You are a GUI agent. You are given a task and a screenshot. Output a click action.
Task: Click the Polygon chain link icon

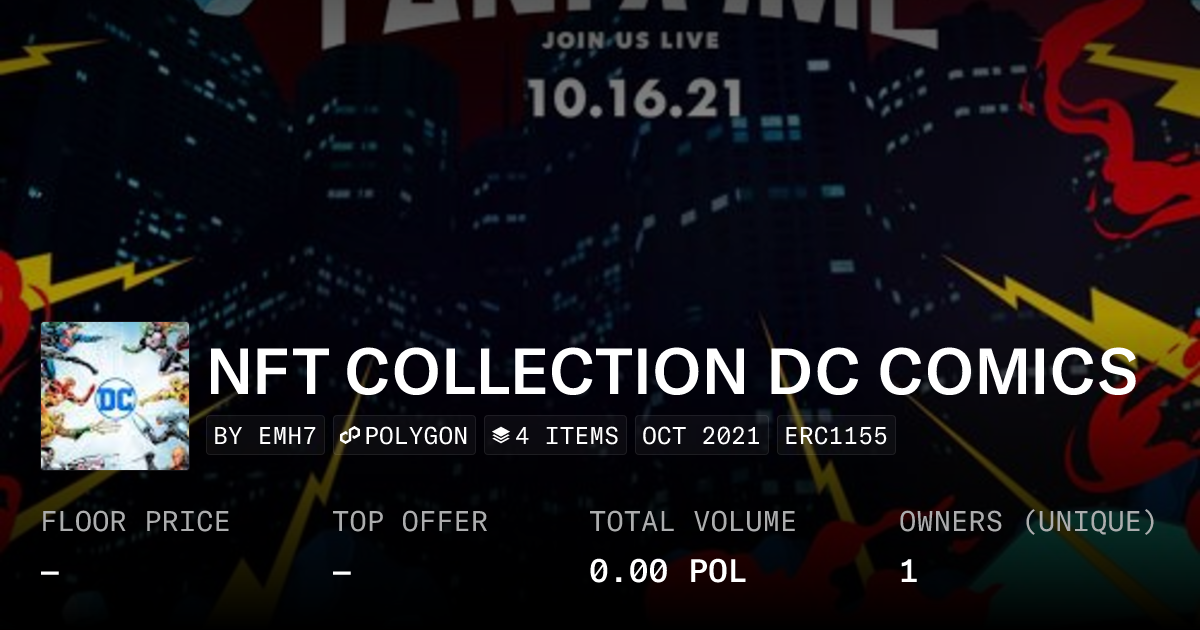click(x=350, y=436)
